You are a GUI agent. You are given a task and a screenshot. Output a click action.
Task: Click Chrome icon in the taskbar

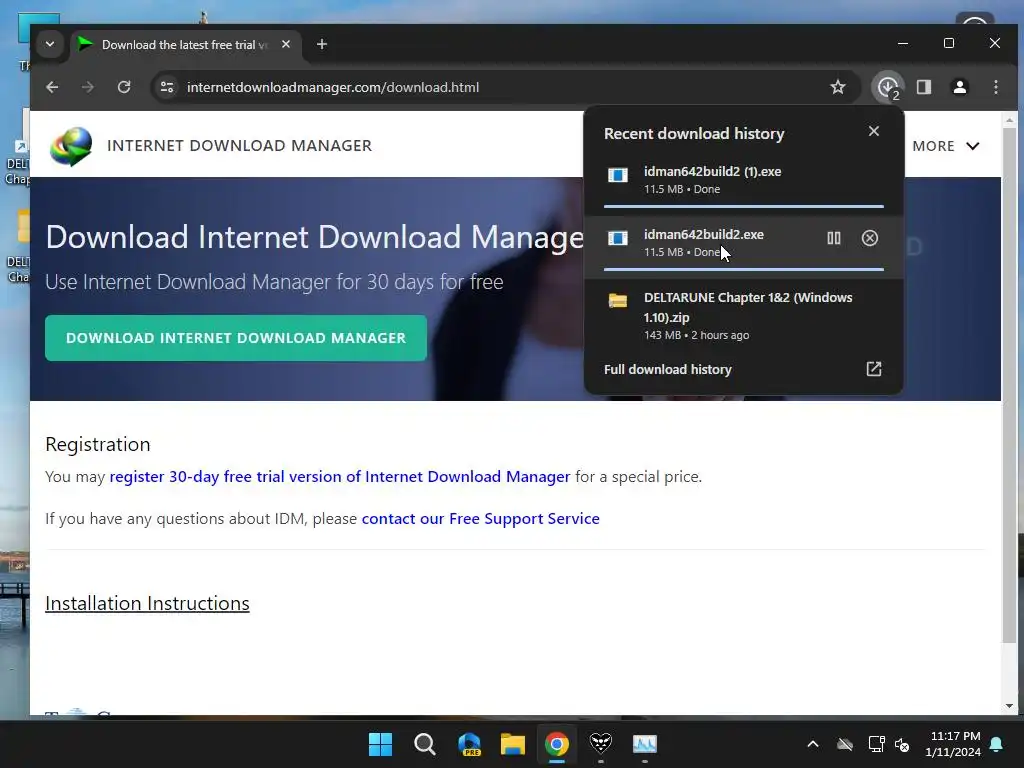click(x=556, y=744)
